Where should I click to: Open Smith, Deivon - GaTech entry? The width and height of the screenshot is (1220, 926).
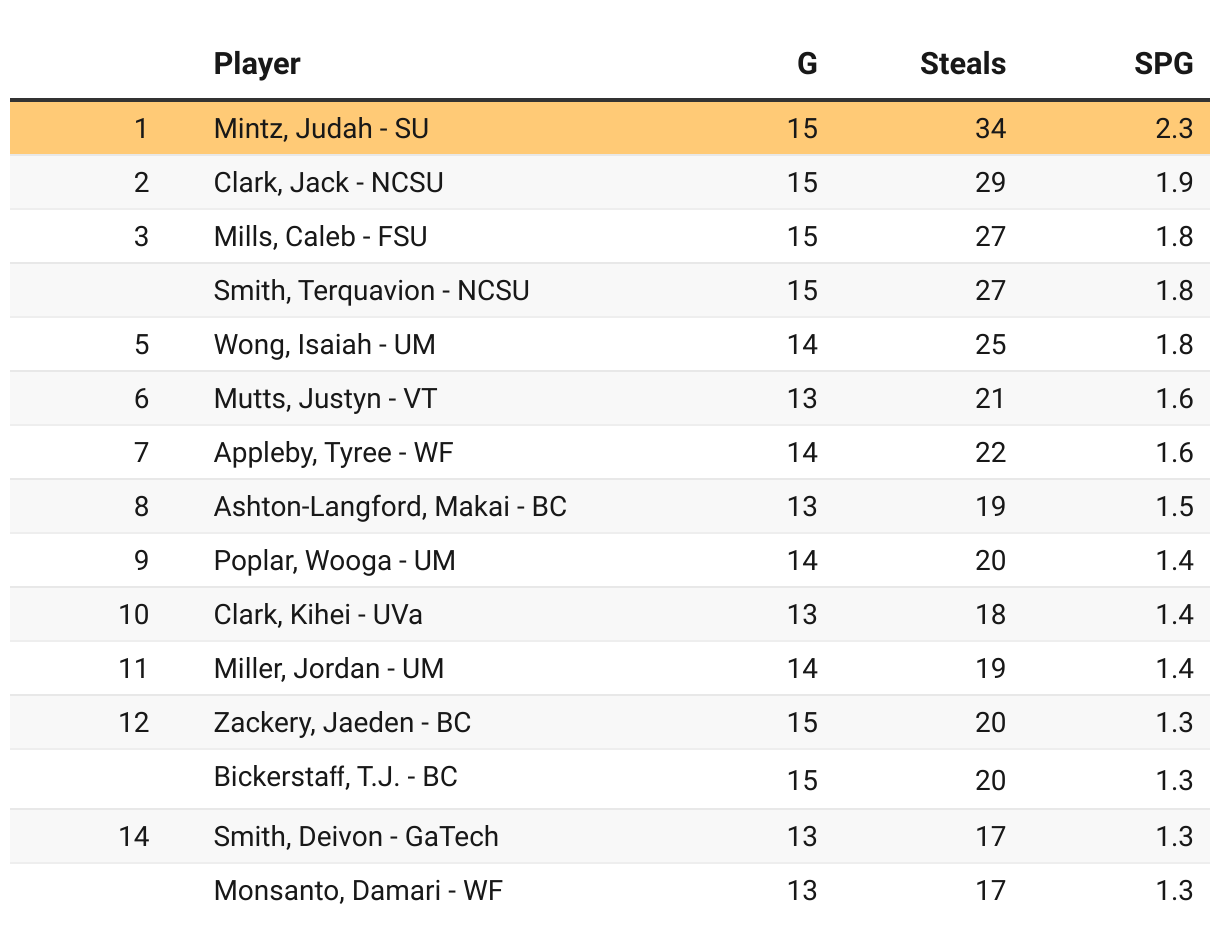coord(356,836)
